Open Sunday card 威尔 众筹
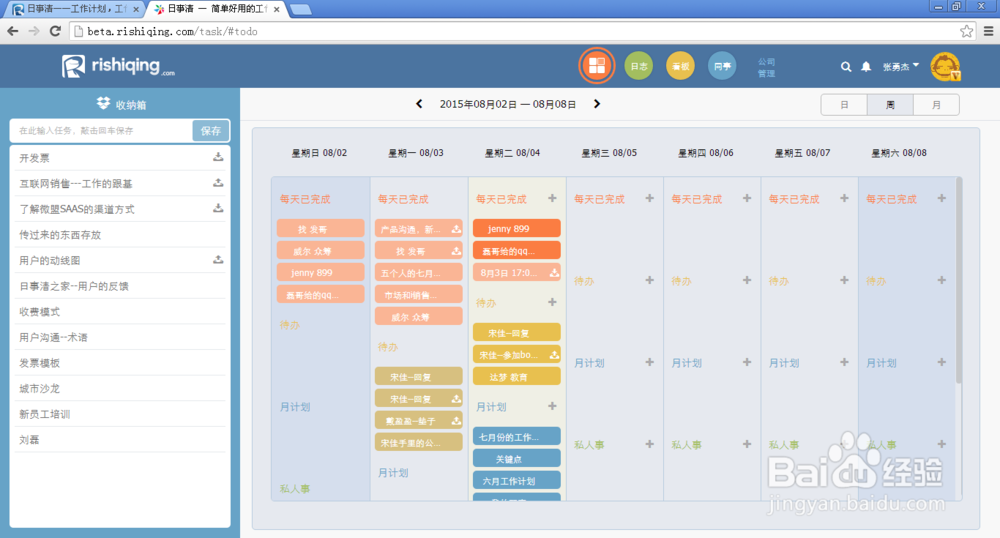This screenshot has width=1000, height=538. (320, 251)
